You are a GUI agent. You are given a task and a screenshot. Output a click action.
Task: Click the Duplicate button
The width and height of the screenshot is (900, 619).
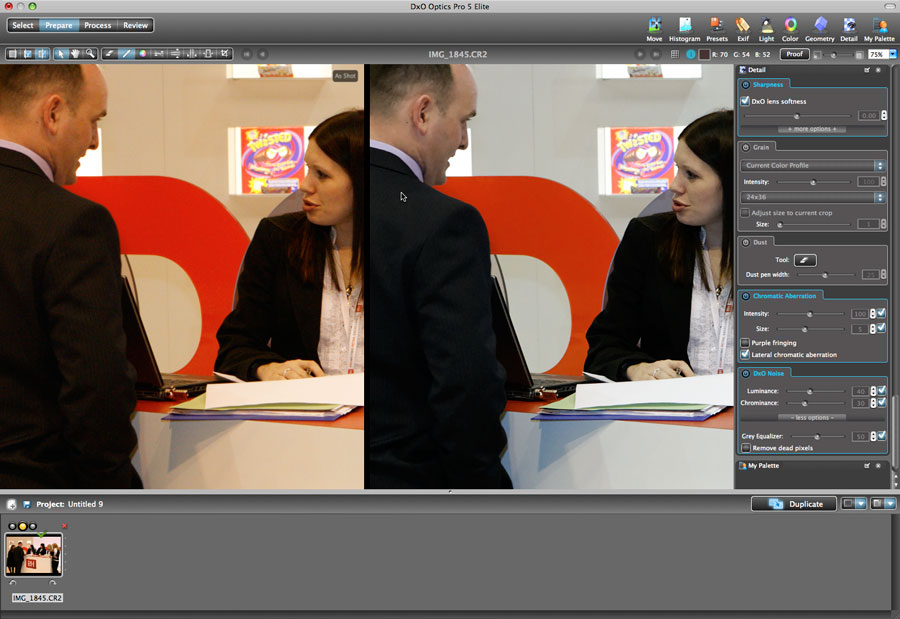click(x=794, y=504)
